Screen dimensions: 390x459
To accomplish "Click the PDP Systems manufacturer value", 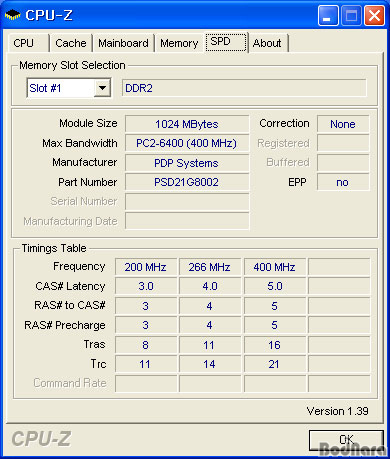I will pos(187,163).
